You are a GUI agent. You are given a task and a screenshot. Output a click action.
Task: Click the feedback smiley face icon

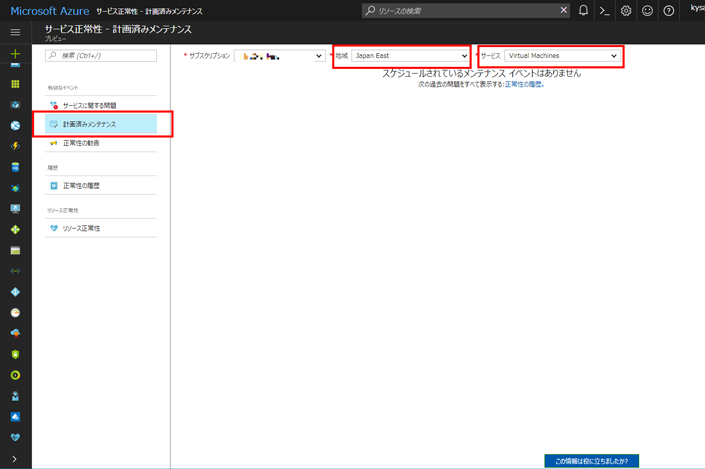pyautogui.click(x=647, y=10)
